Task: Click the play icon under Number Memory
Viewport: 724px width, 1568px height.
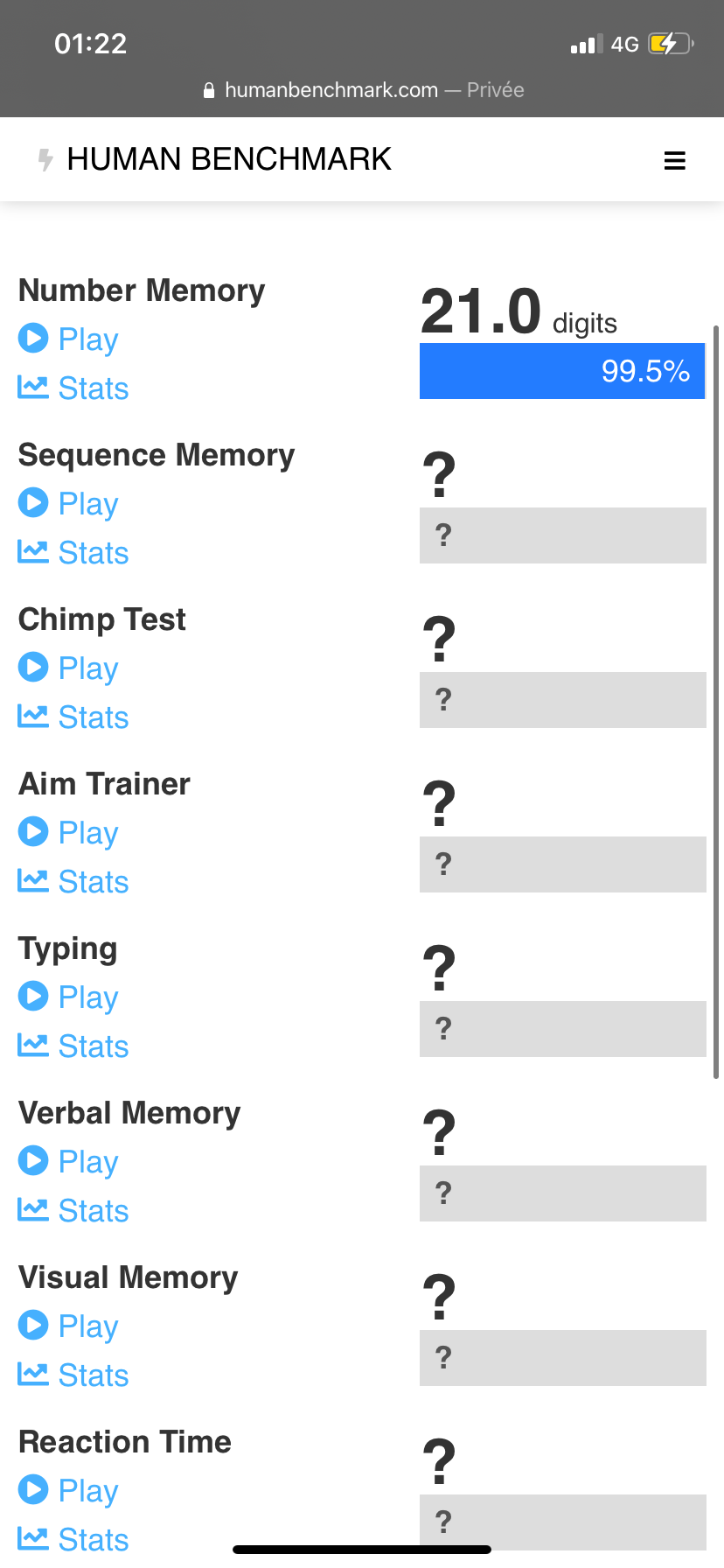Action: click(33, 338)
